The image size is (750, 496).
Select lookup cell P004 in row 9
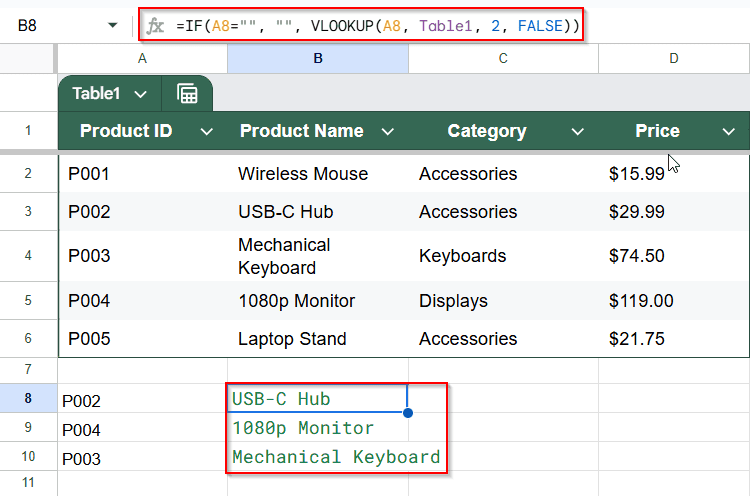(x=143, y=428)
